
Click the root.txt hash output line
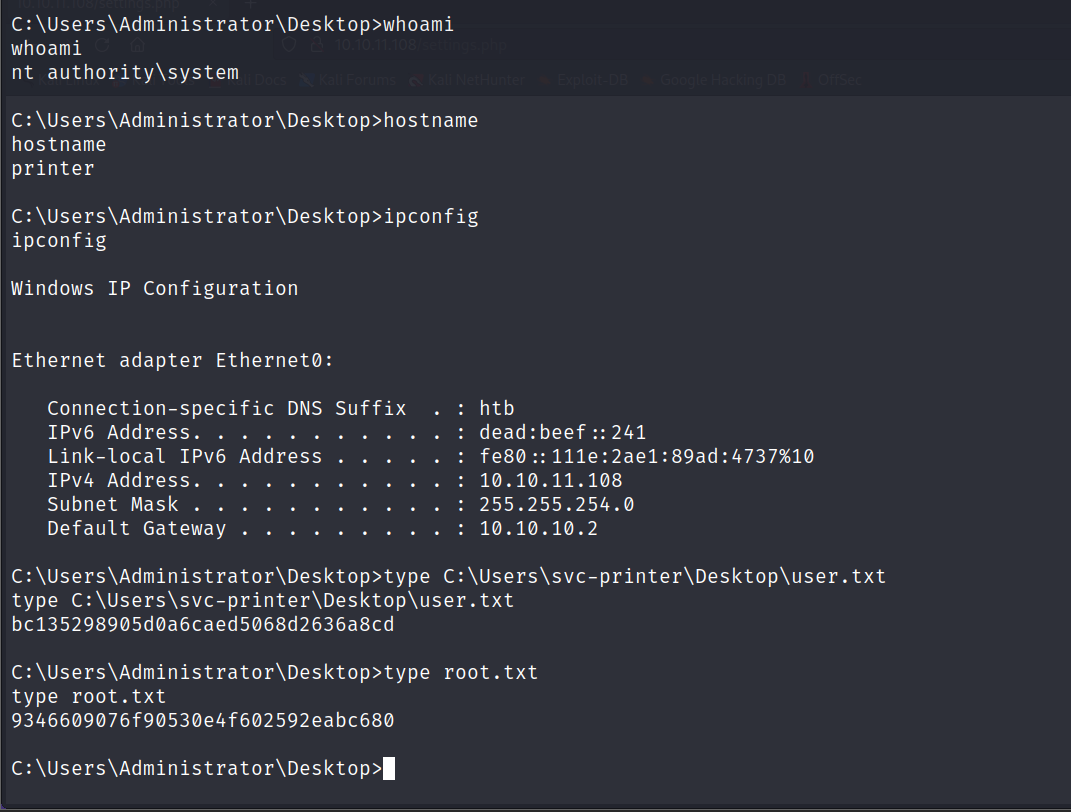[x=203, y=721]
